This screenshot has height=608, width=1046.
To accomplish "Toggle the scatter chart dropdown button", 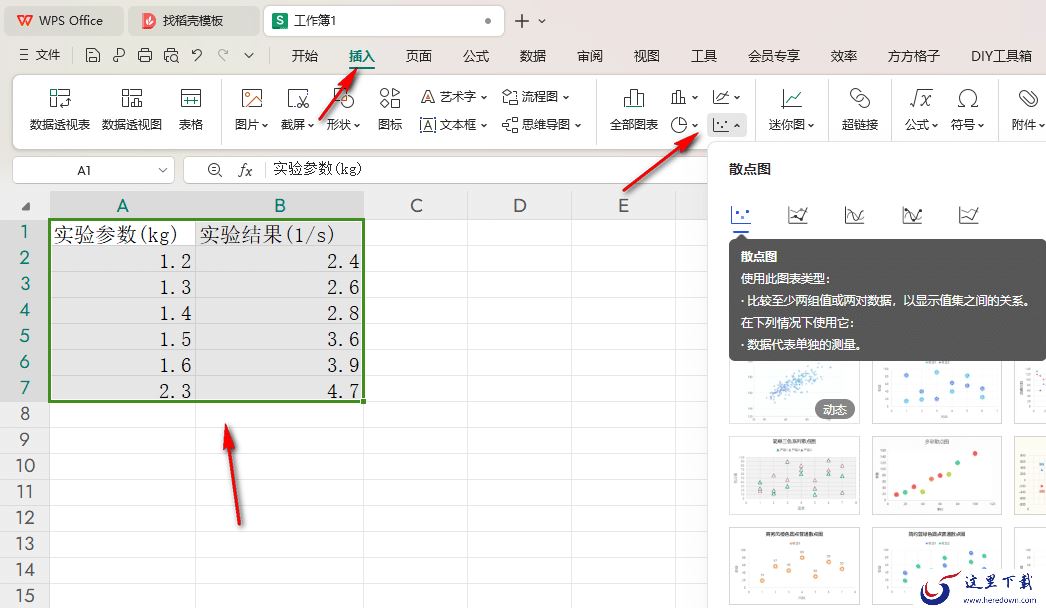I will 726,125.
